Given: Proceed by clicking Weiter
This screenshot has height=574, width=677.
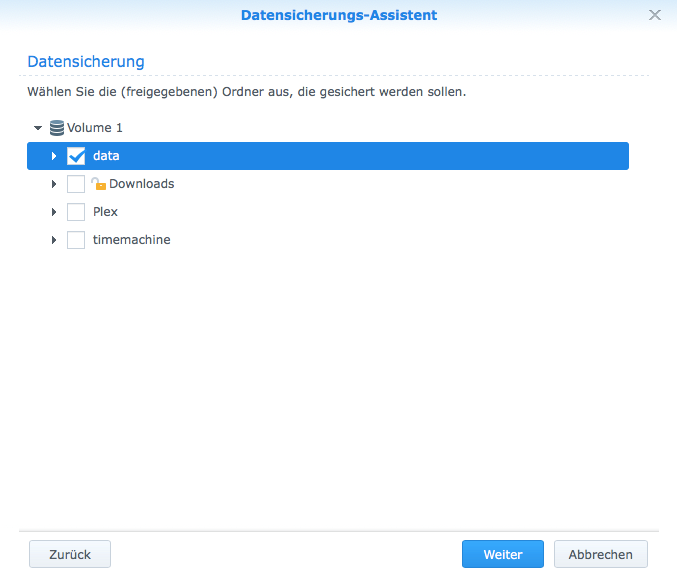Looking at the screenshot, I should (503, 554).
